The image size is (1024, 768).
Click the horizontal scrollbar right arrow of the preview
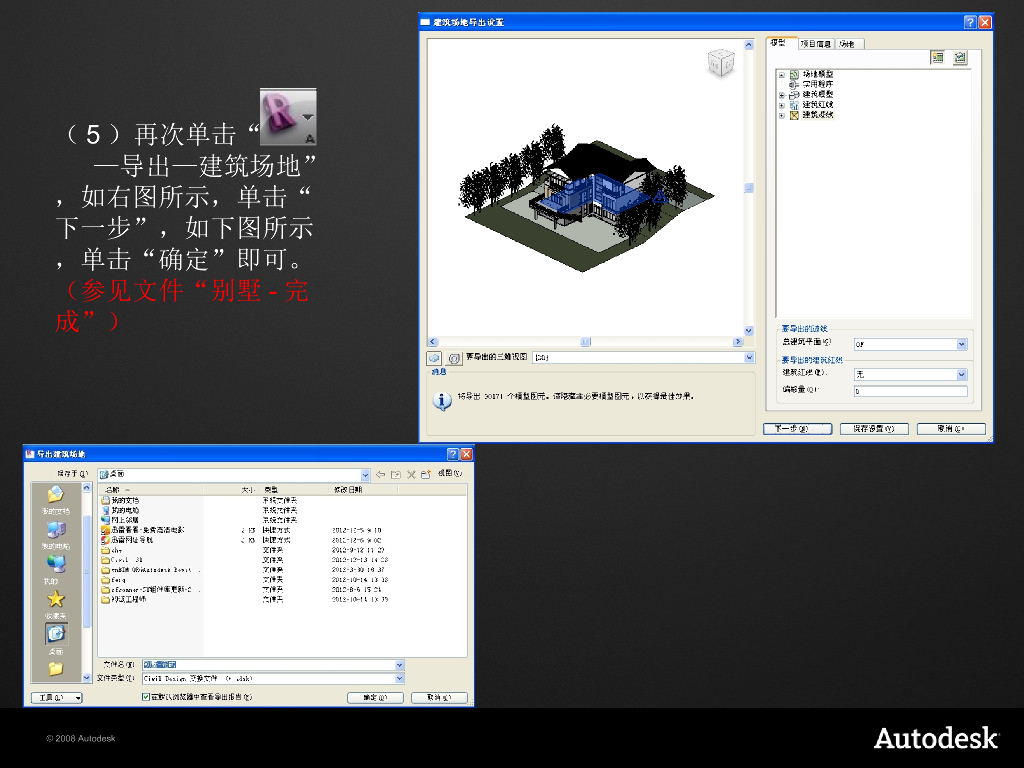click(738, 342)
